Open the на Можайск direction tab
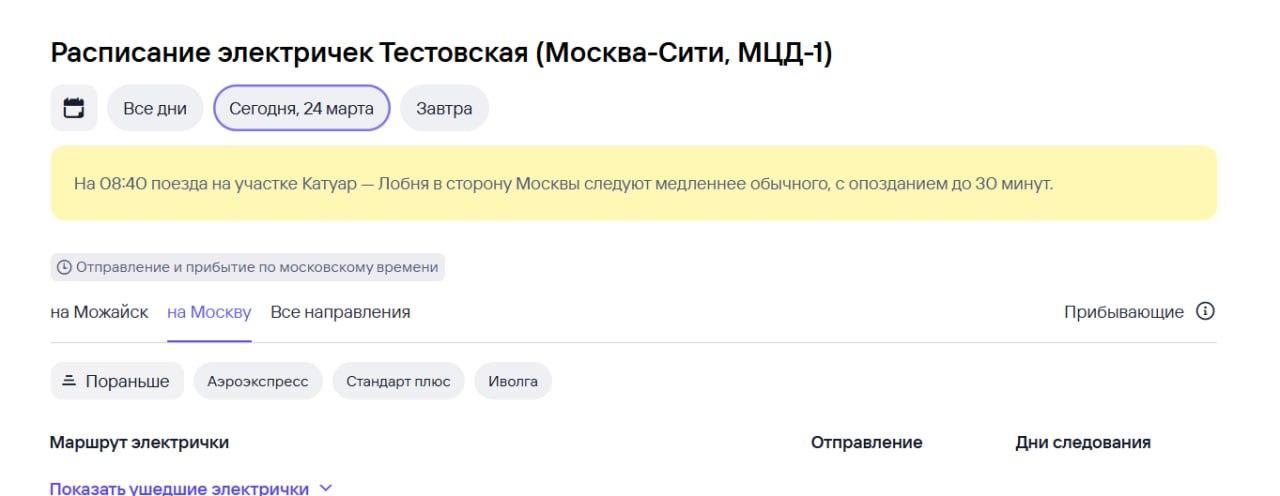 pyautogui.click(x=99, y=312)
